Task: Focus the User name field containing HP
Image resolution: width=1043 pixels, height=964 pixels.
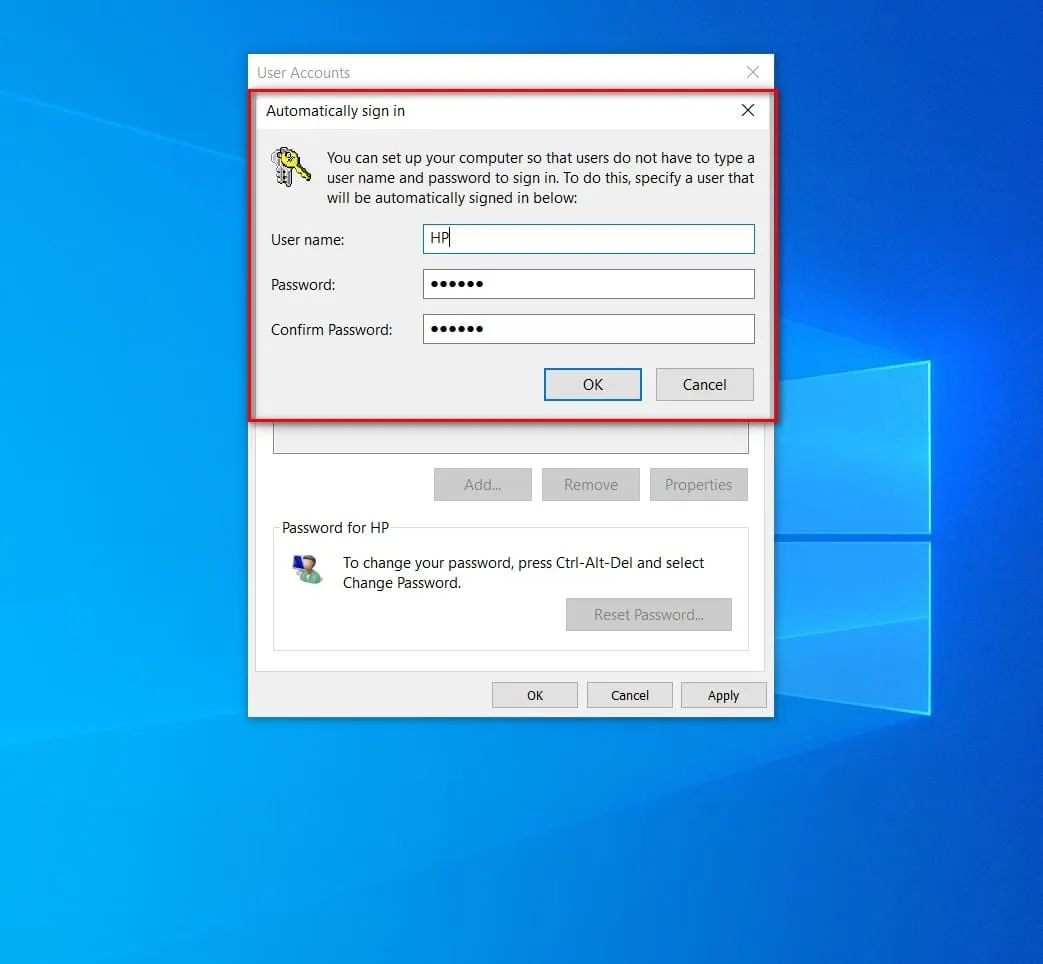Action: point(588,239)
